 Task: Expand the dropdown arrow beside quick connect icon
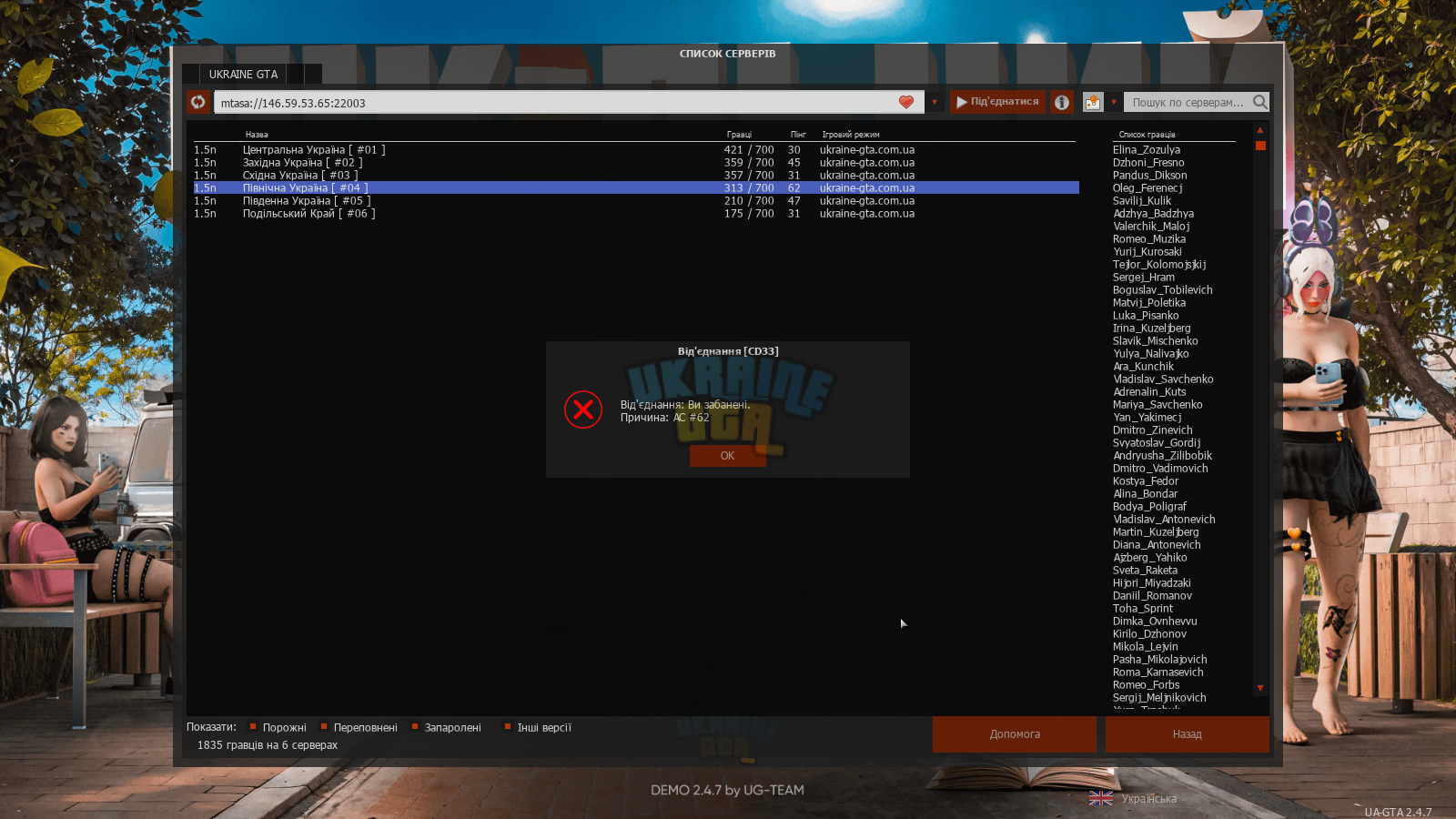click(1113, 102)
